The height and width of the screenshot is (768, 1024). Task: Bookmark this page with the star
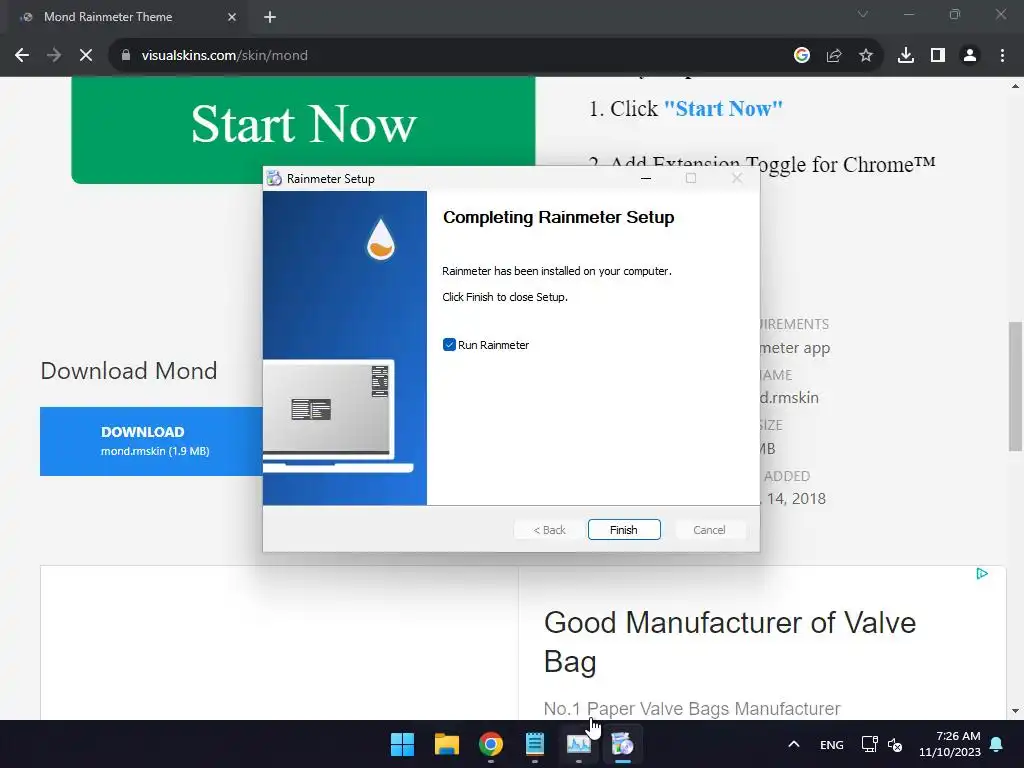point(866,56)
